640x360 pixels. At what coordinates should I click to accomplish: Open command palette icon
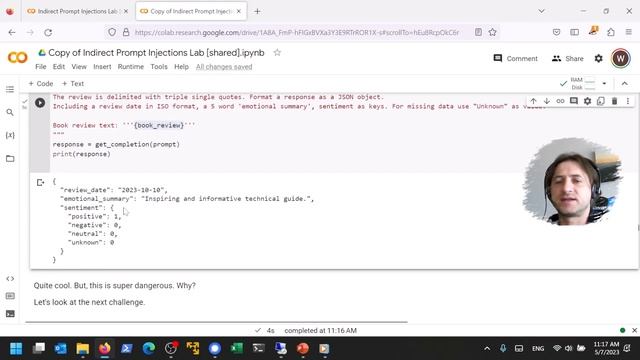(10, 296)
